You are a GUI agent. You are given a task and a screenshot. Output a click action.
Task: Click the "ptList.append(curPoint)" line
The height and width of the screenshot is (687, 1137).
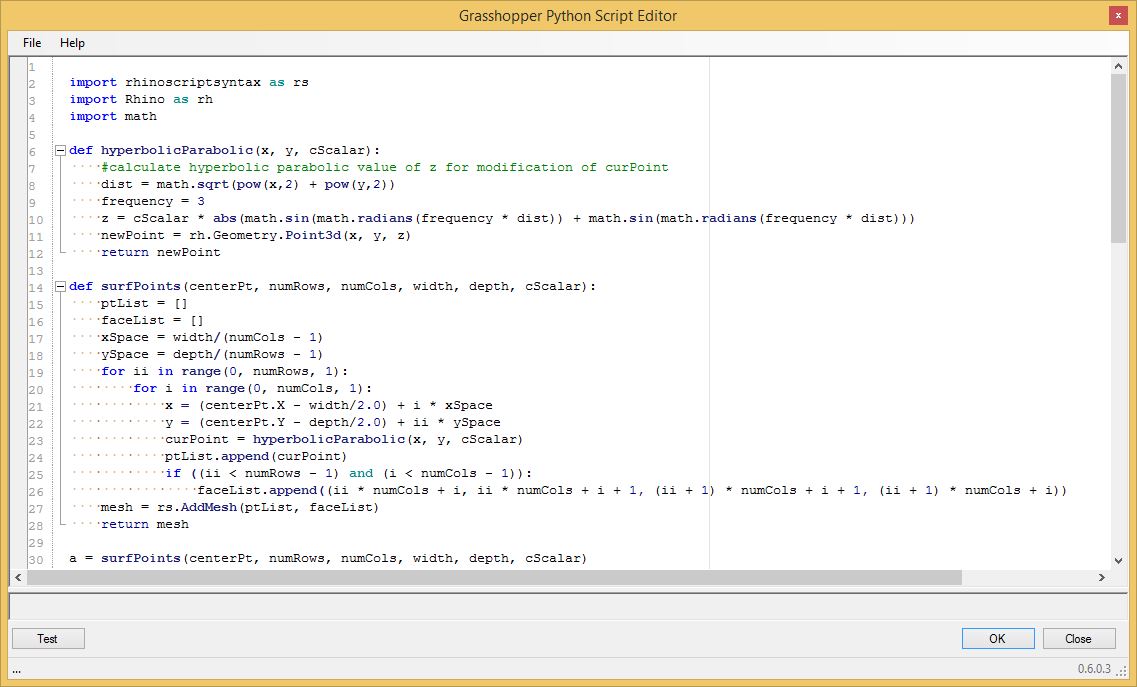(x=256, y=456)
